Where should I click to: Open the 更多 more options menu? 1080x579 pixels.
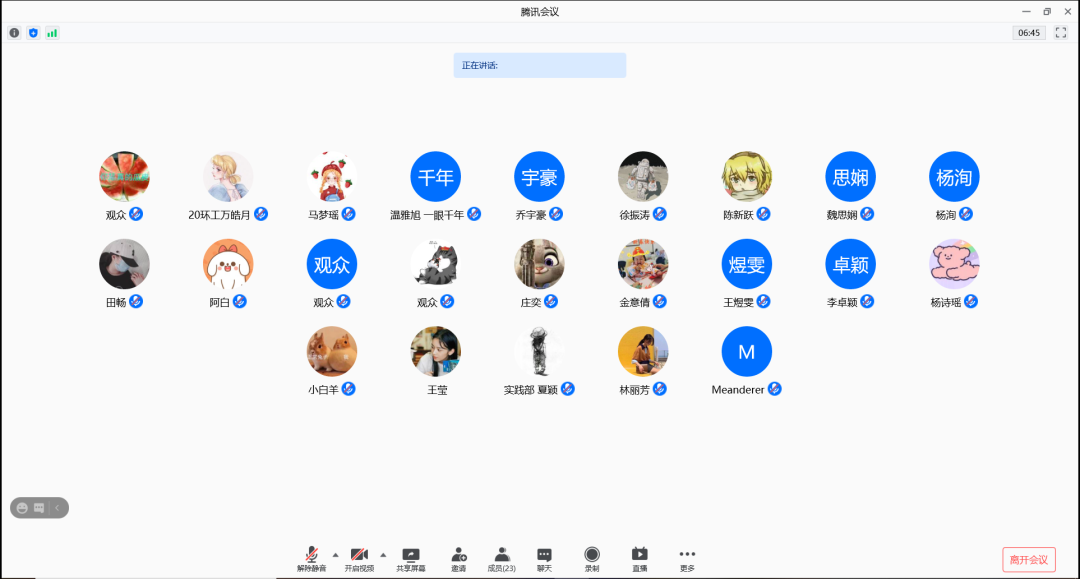click(686, 556)
